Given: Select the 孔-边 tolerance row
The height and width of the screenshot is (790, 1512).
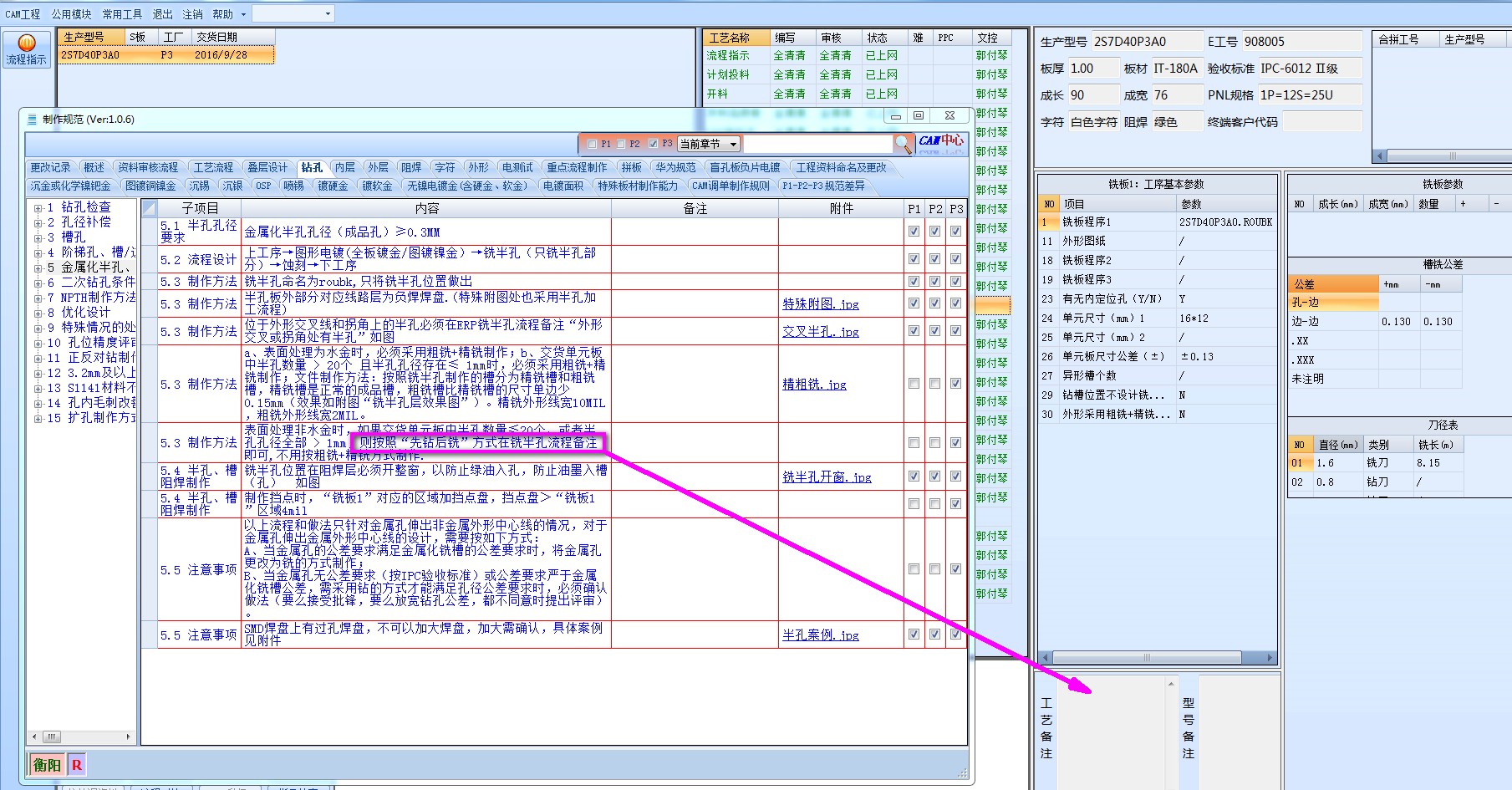Looking at the screenshot, I should point(1375,303).
